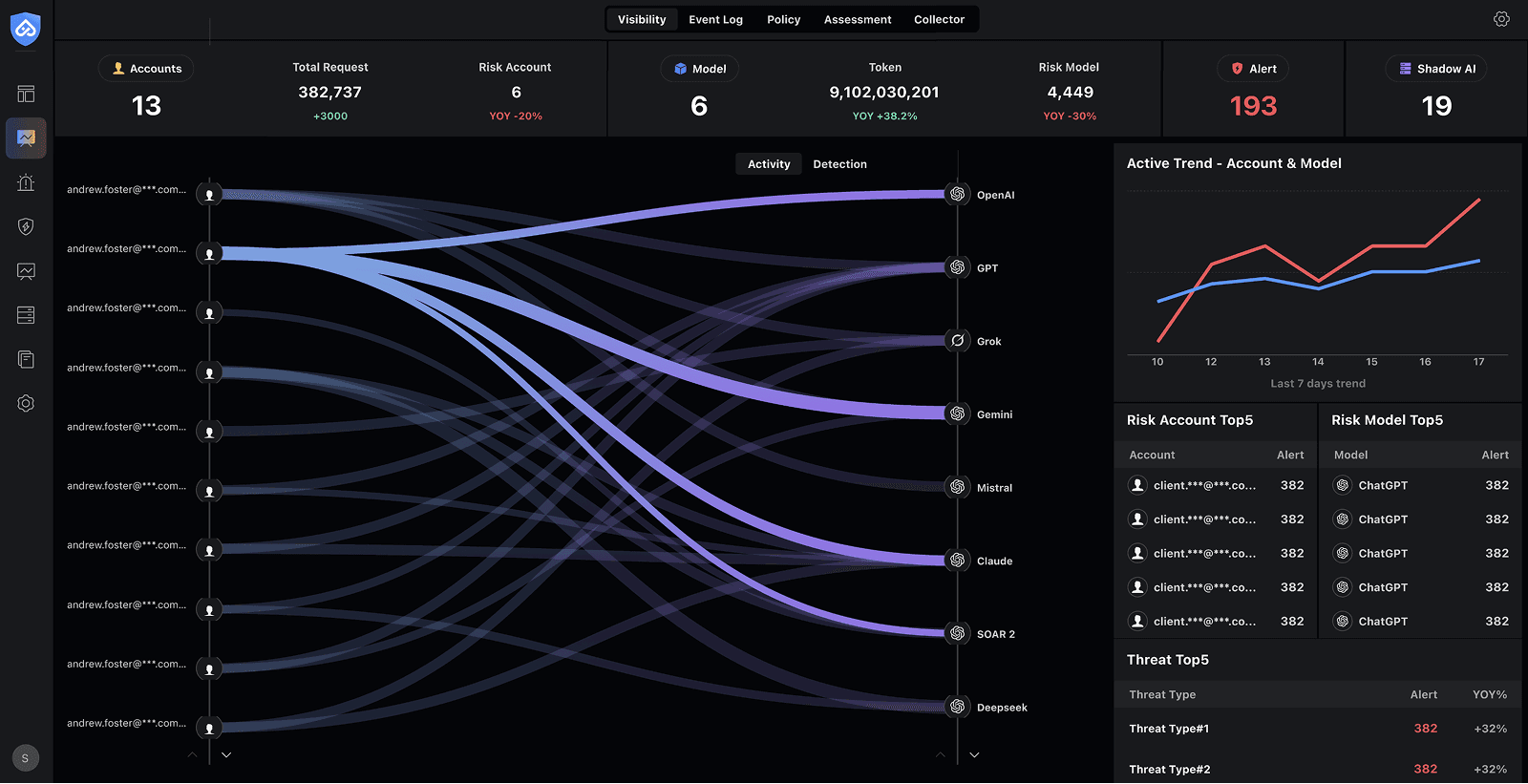Click the YOY% column header
Image resolution: width=1528 pixels, height=784 pixels.
coord(1490,695)
